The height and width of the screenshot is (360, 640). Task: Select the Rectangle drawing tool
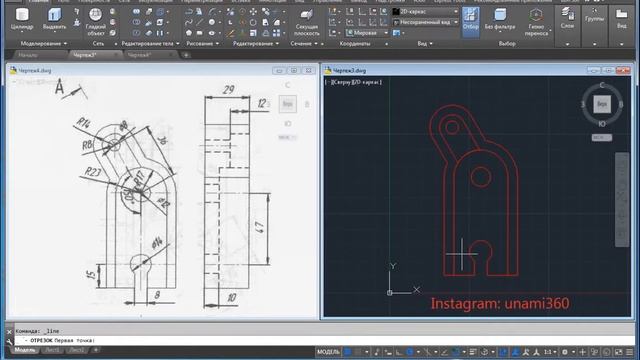coord(200,33)
